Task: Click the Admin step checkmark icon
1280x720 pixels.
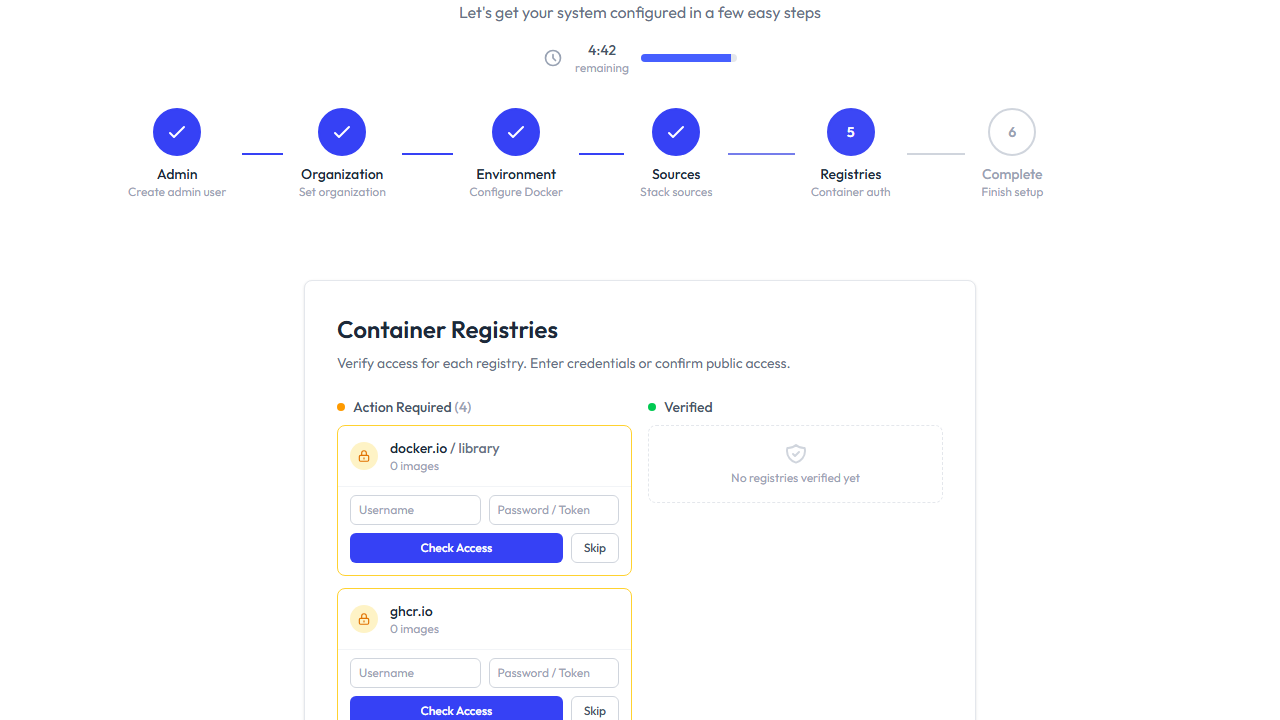Action: [177, 131]
